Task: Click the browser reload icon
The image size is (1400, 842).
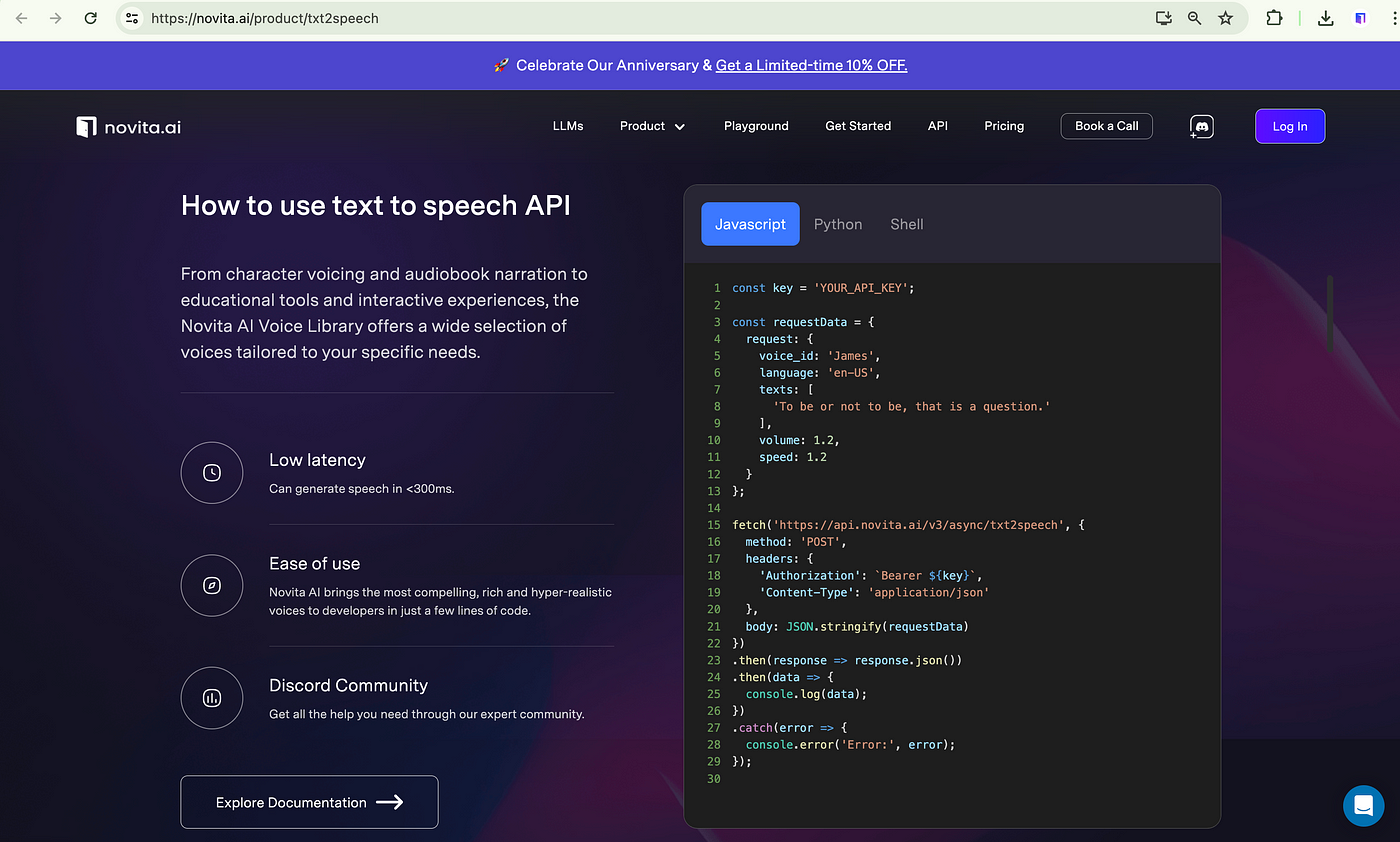Action: (90, 18)
